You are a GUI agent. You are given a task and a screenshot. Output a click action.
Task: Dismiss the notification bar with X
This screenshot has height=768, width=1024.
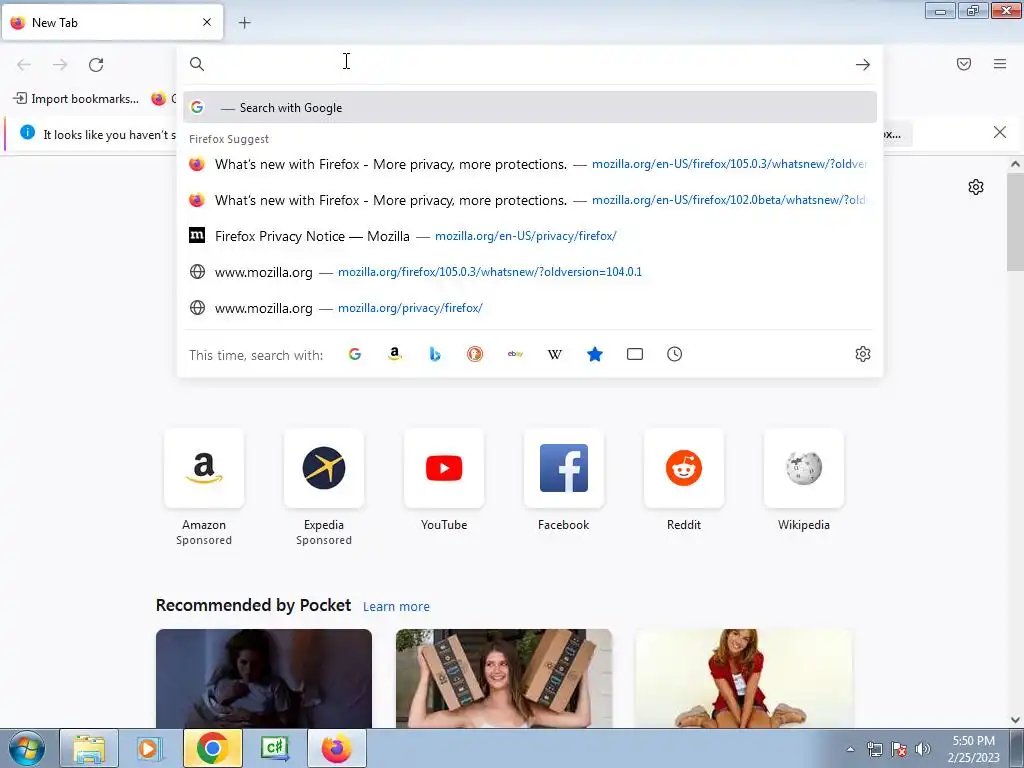[999, 133]
